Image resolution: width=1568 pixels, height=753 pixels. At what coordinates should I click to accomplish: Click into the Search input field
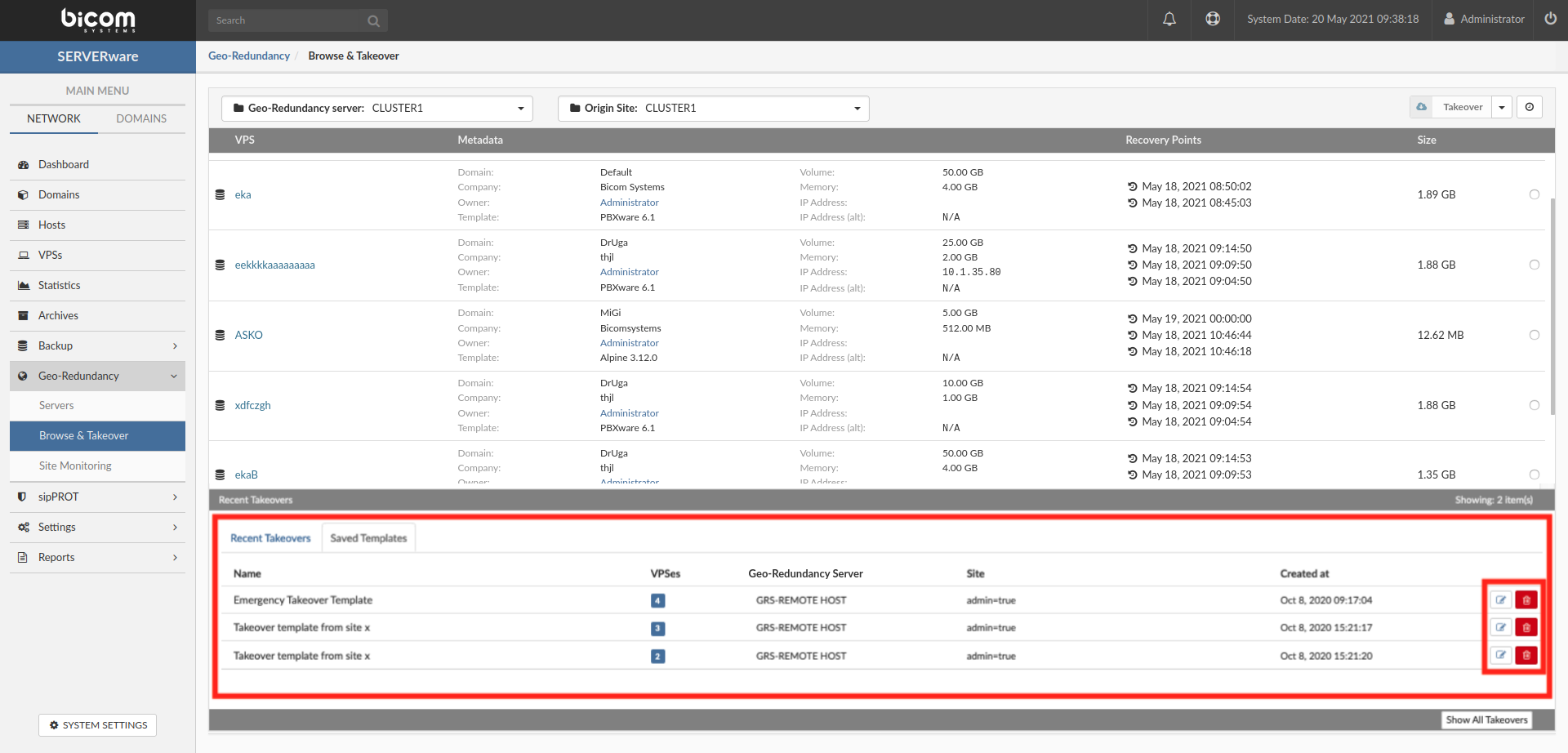click(x=286, y=20)
